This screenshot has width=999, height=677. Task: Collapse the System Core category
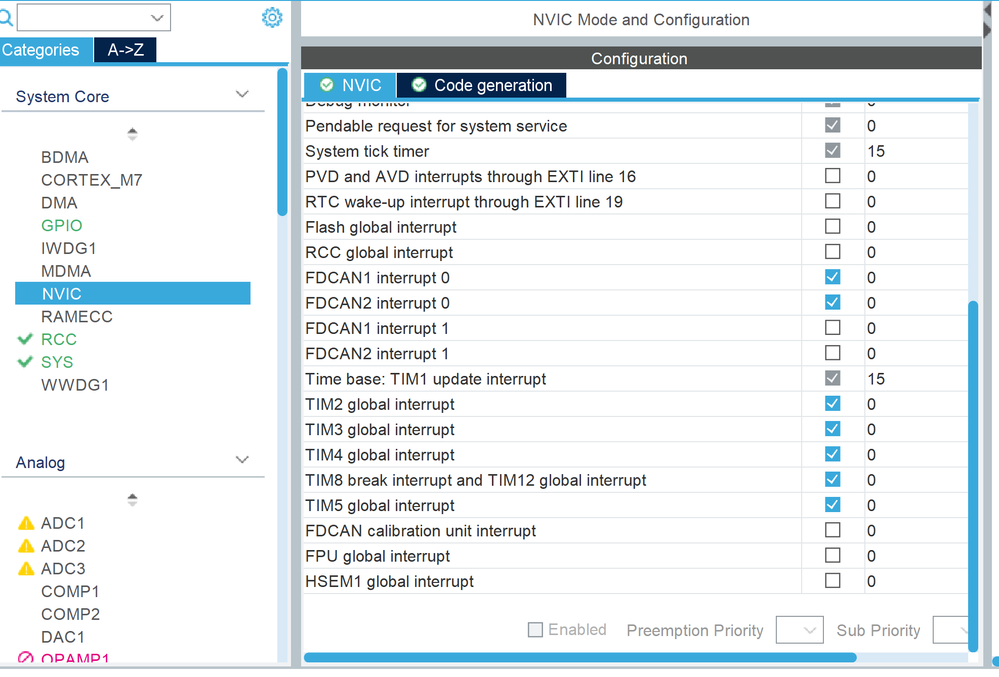point(242,95)
